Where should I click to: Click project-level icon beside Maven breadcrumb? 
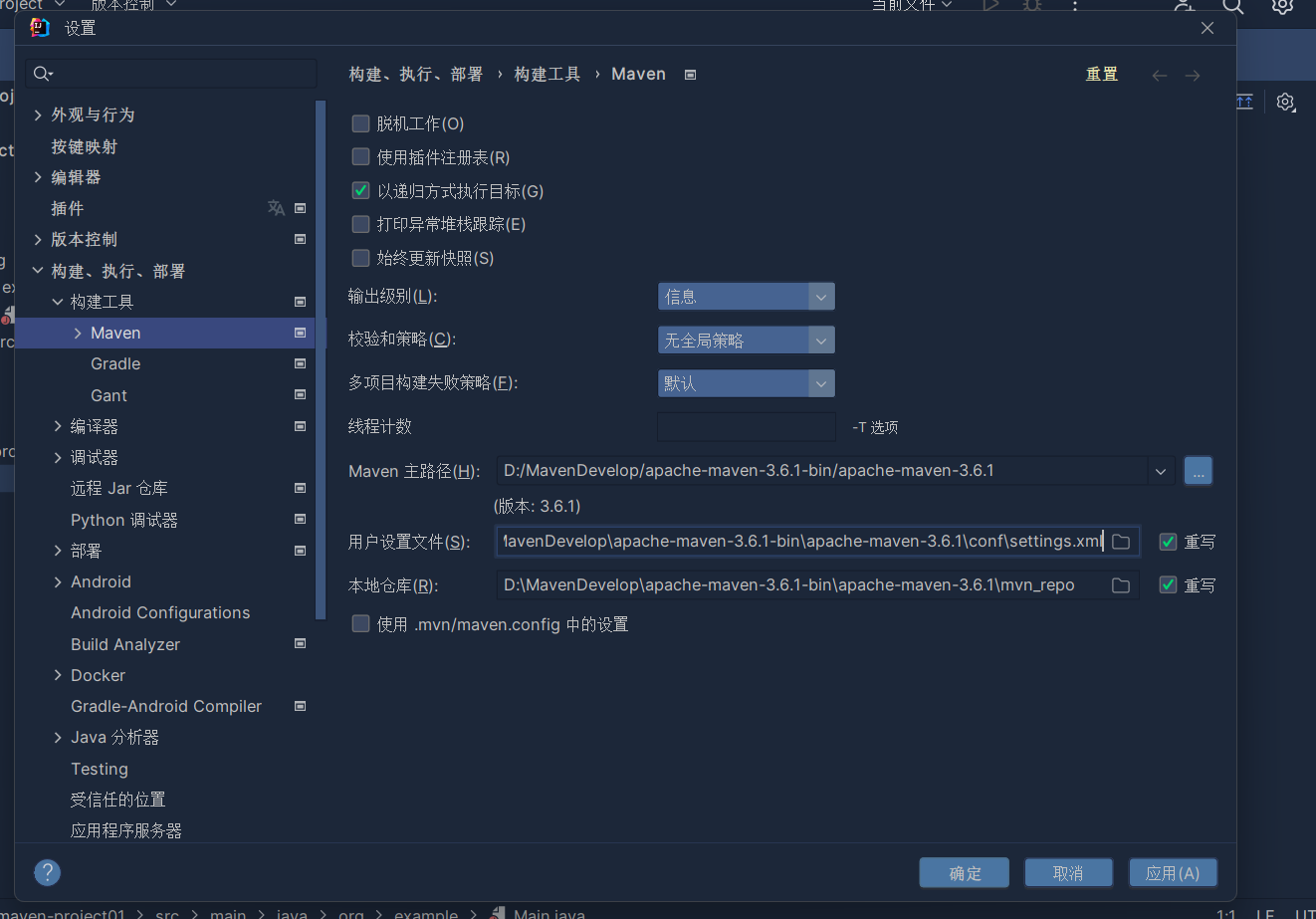click(690, 75)
